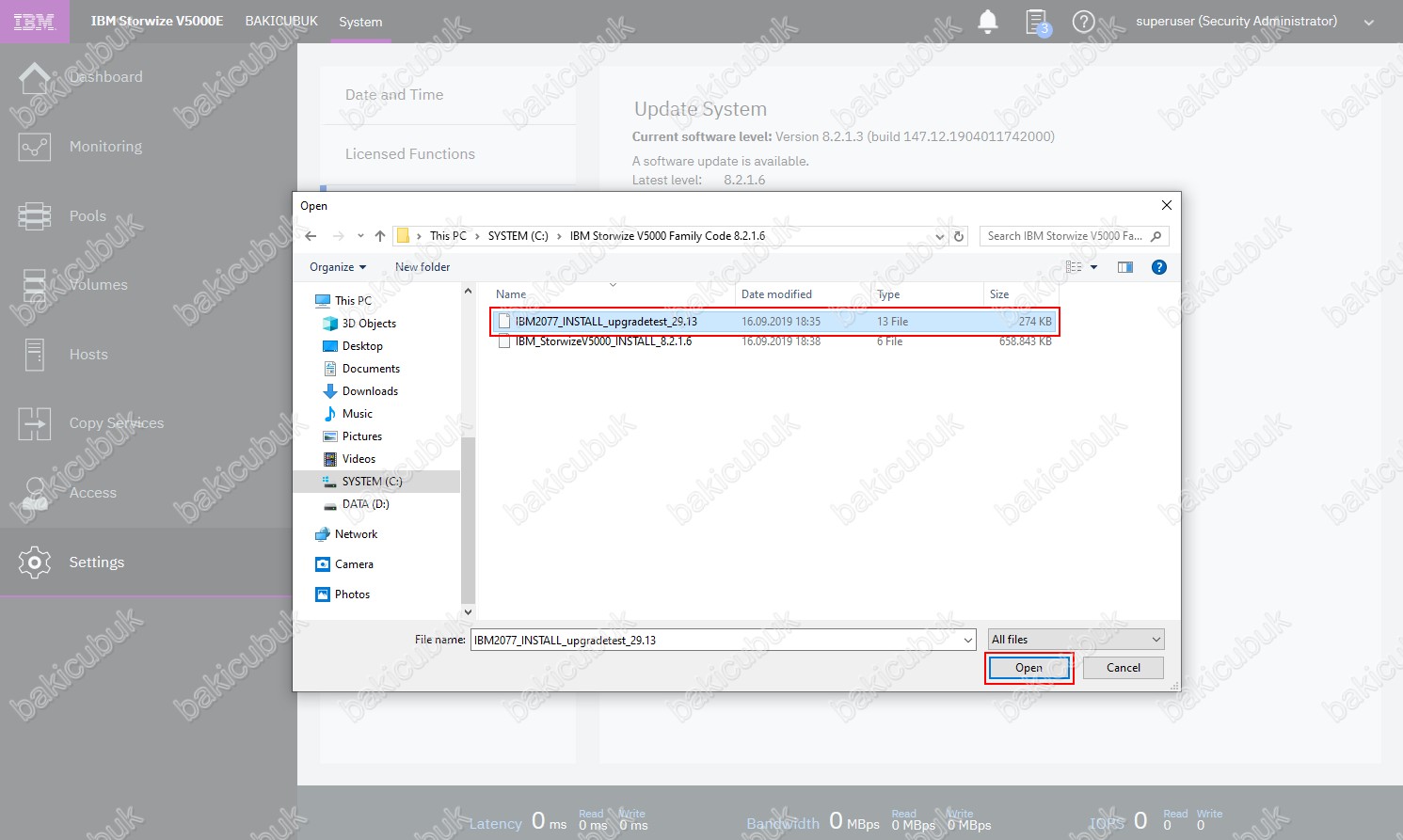Open Settings gear icon
1403x840 pixels.
[x=35, y=563]
